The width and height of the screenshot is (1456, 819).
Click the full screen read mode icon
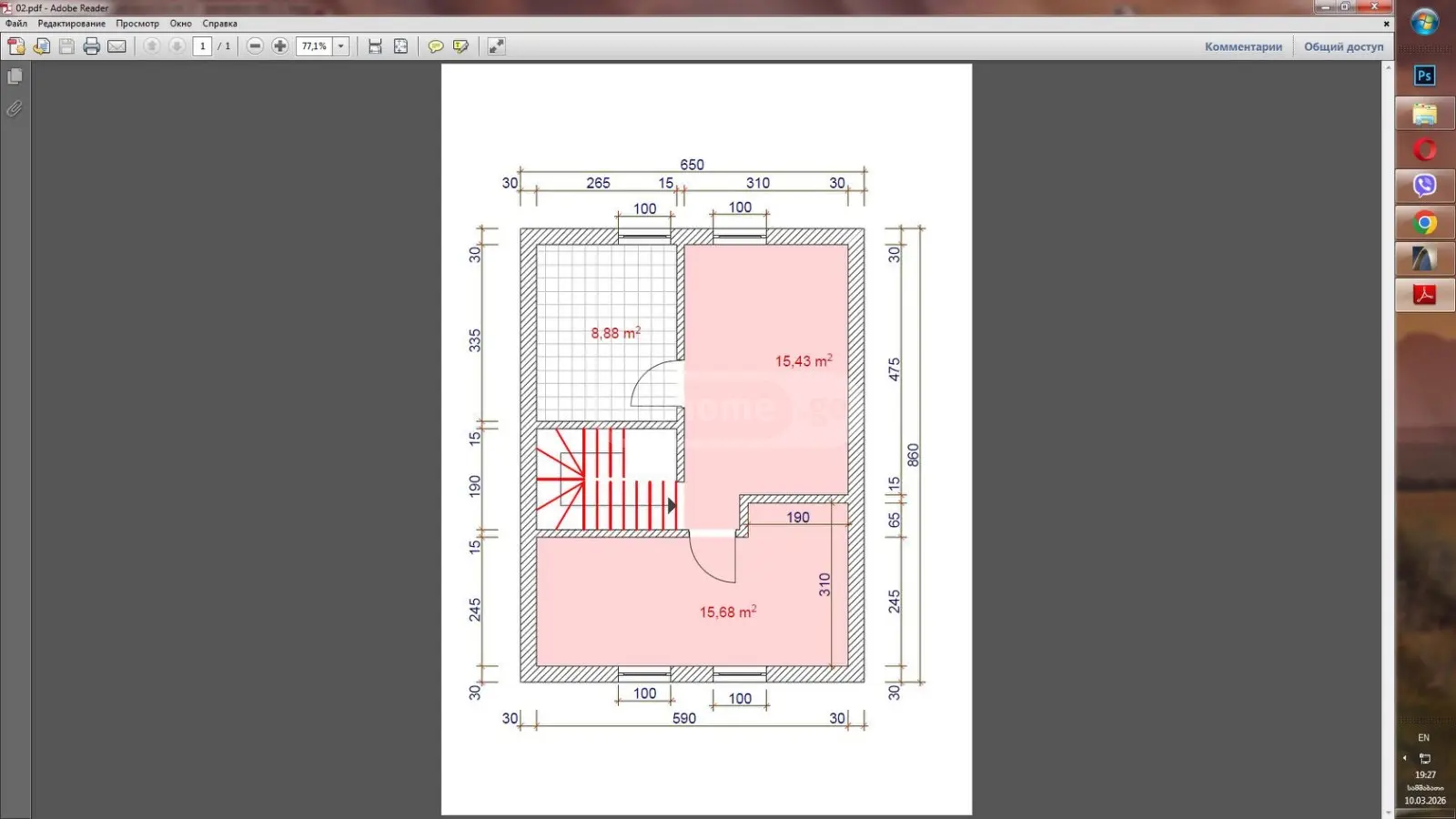[496, 46]
